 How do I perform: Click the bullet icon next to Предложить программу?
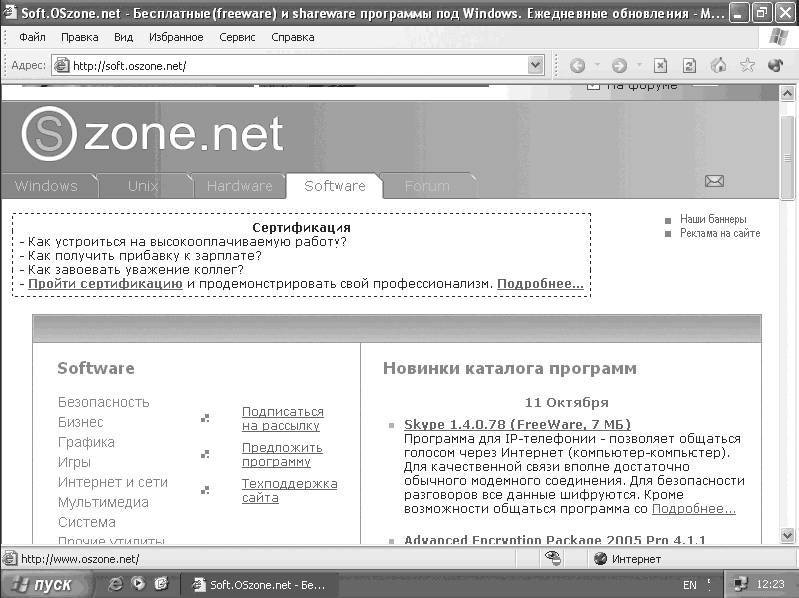[x=205, y=454]
